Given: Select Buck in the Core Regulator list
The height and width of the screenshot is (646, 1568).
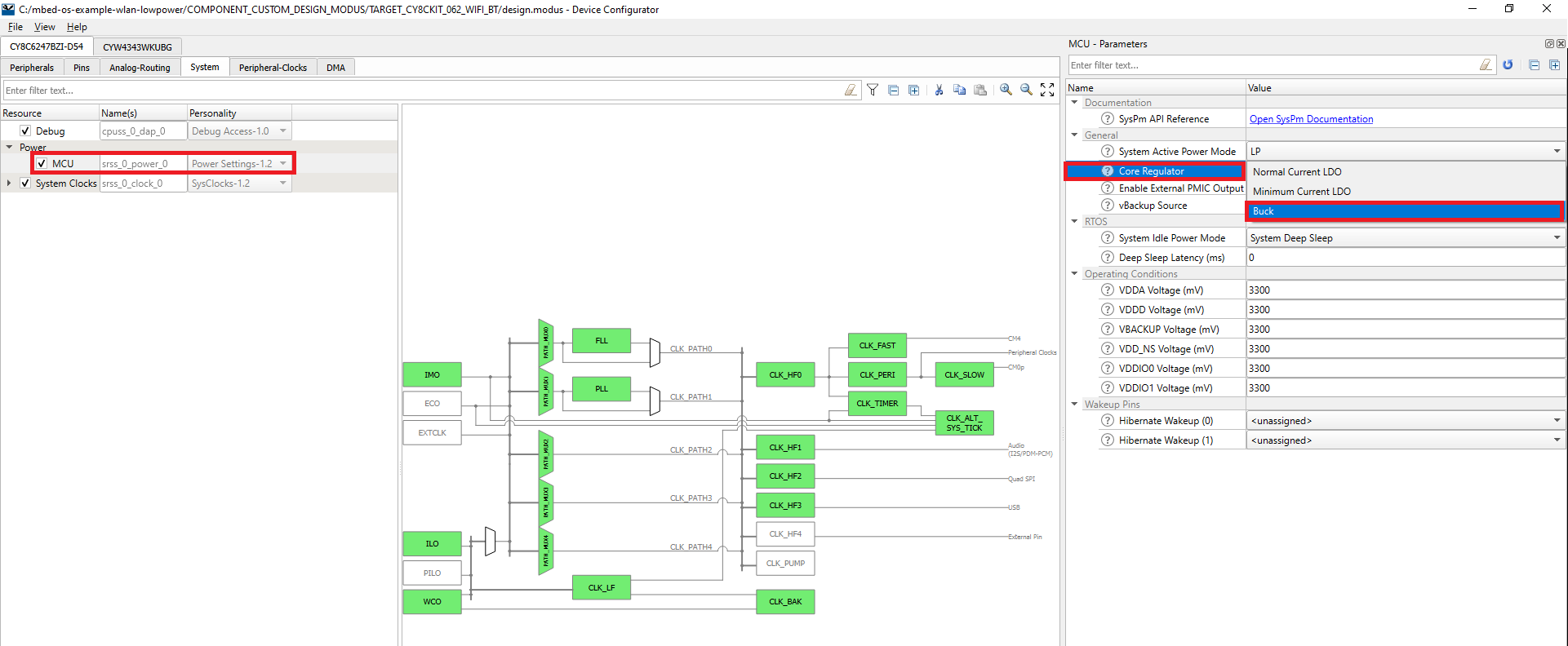Looking at the screenshot, I should tap(1405, 211).
